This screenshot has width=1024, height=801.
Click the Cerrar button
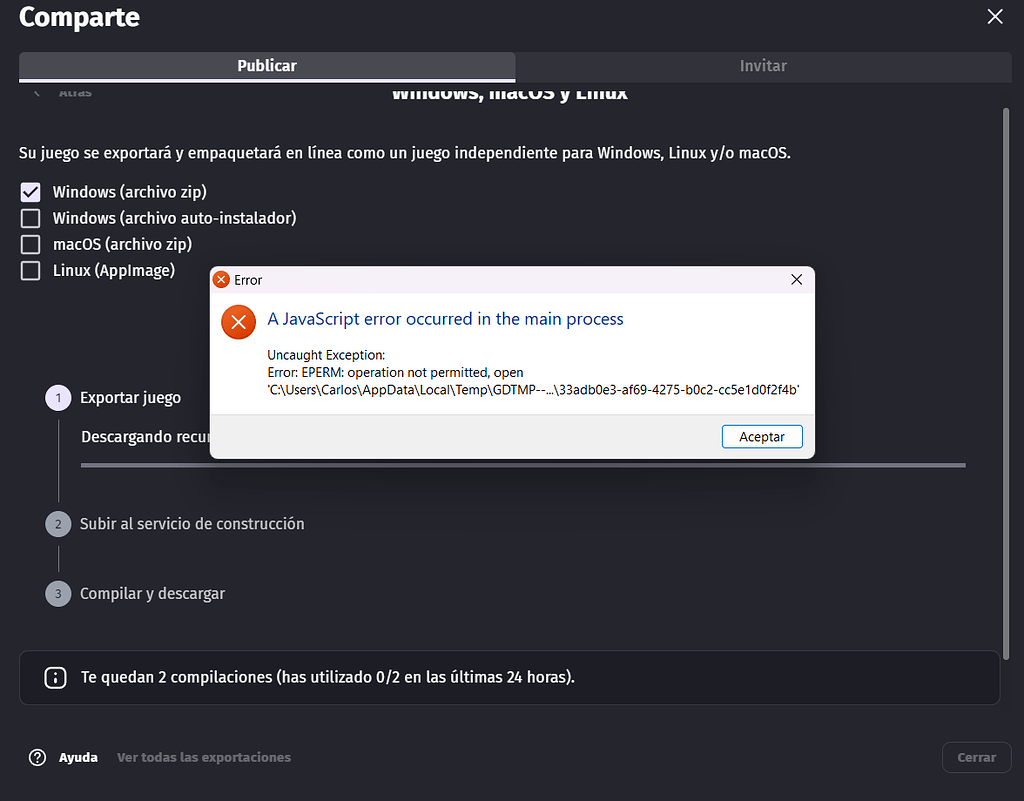click(x=976, y=757)
